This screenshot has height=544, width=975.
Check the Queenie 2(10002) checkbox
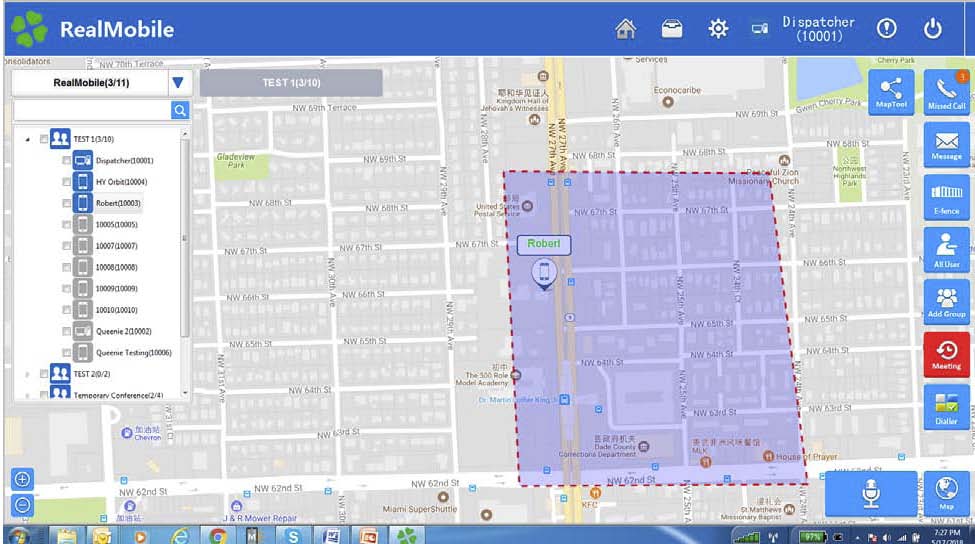(x=67, y=331)
